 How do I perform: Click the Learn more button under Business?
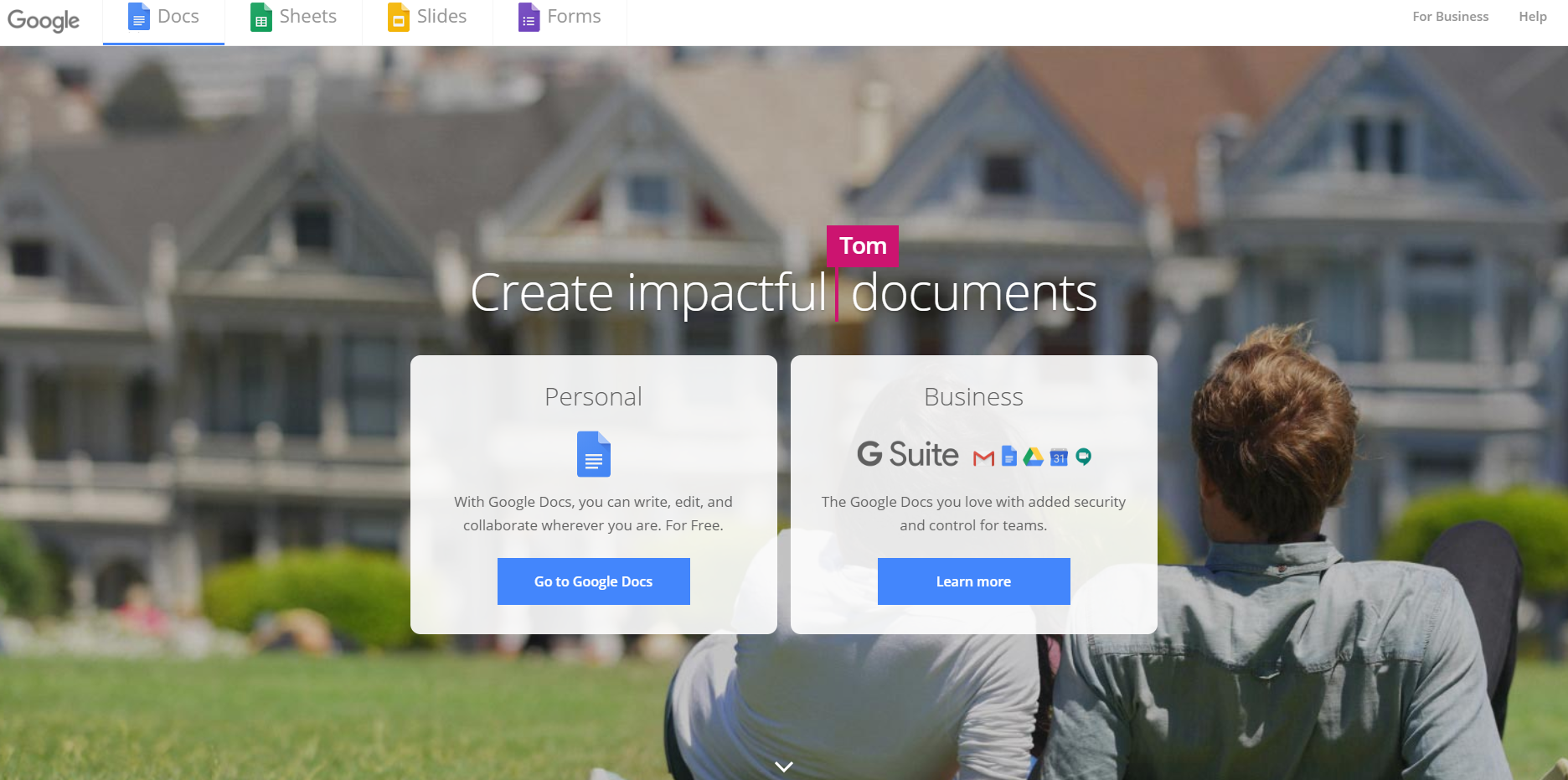(x=973, y=581)
